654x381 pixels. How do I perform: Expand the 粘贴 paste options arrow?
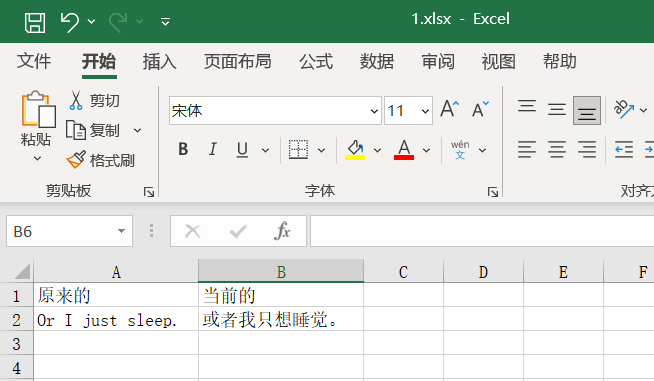coord(37,159)
